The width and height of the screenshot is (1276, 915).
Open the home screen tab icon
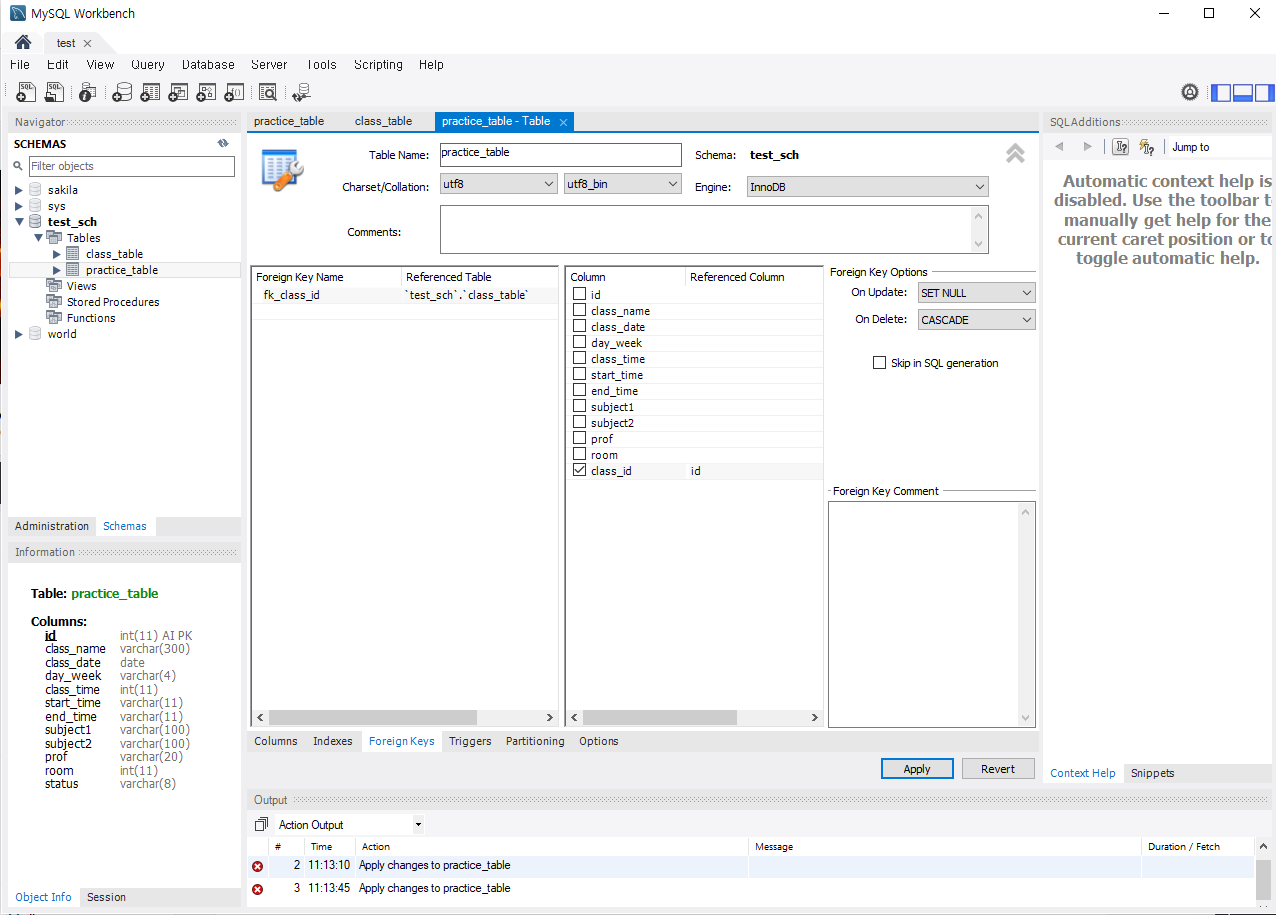coord(23,43)
